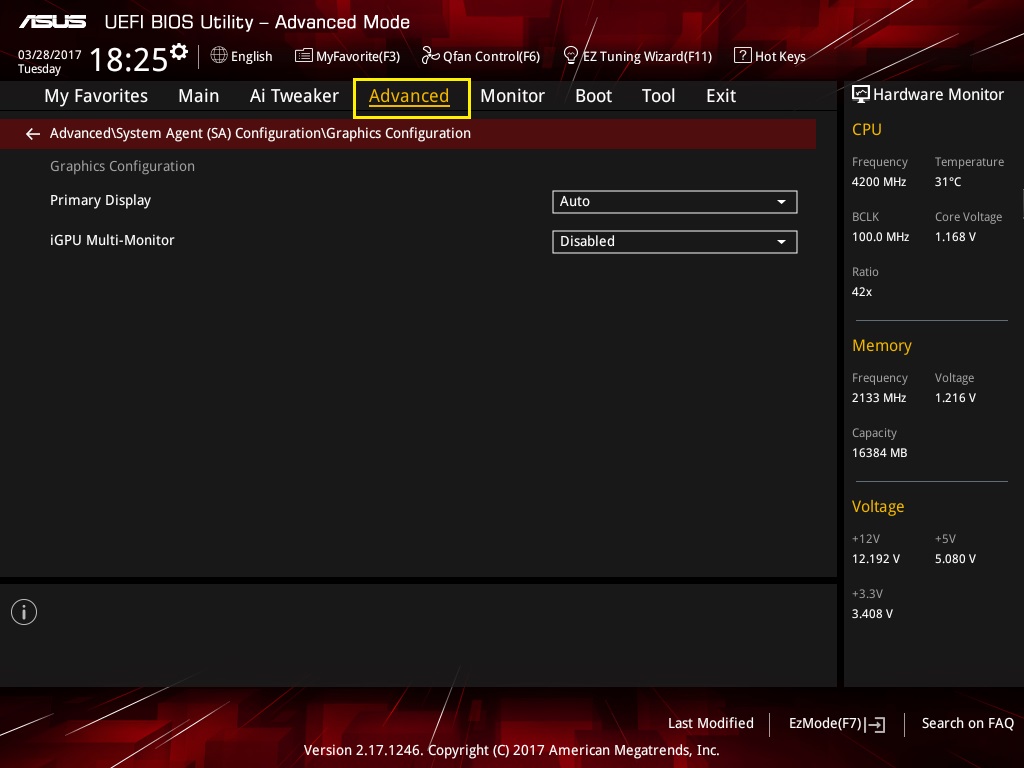Launch EZ Tuning Wizard(F11)
The image size is (1024, 768).
tap(637, 56)
